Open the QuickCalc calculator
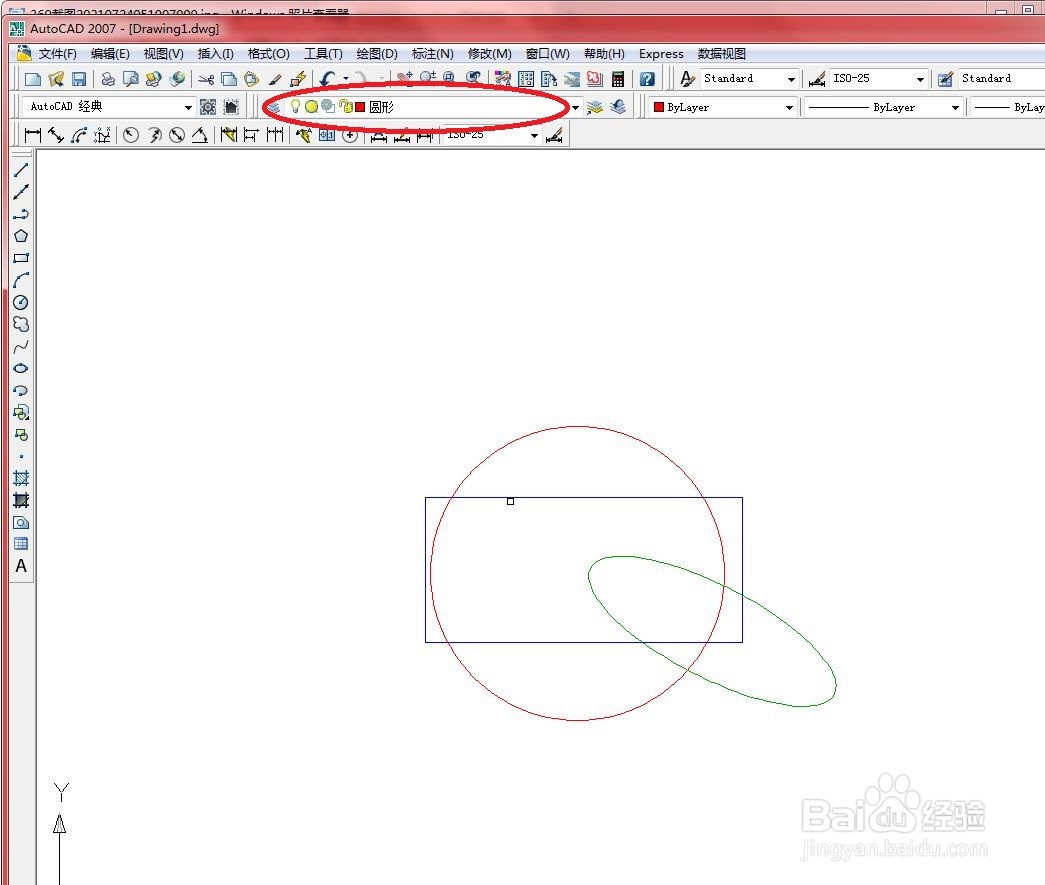The width and height of the screenshot is (1045, 885). coord(618,79)
